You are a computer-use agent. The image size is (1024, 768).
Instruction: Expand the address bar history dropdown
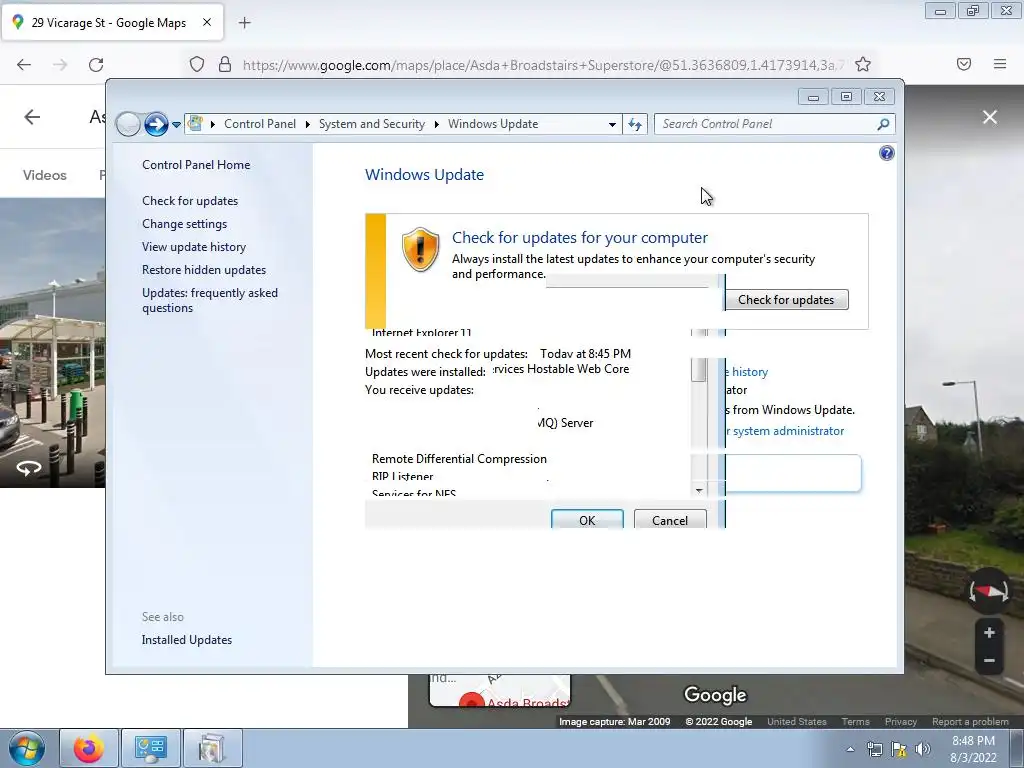(x=612, y=124)
